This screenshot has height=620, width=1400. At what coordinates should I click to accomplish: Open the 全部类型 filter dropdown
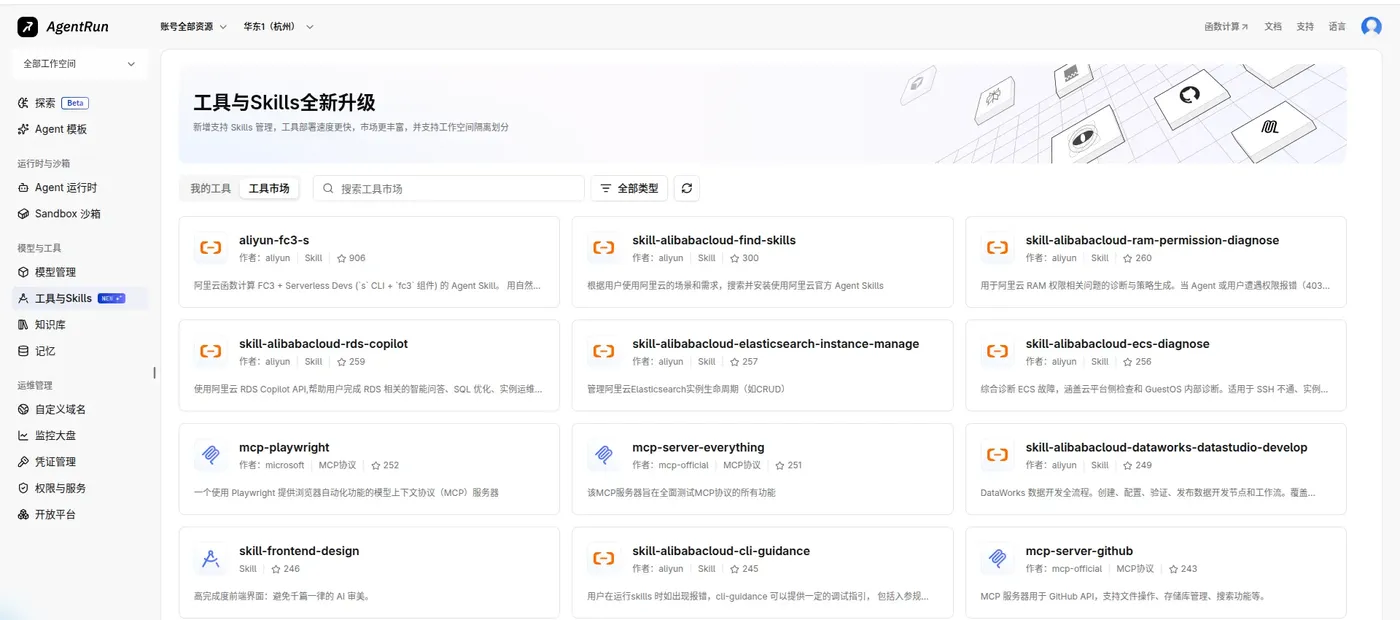pyautogui.click(x=629, y=188)
